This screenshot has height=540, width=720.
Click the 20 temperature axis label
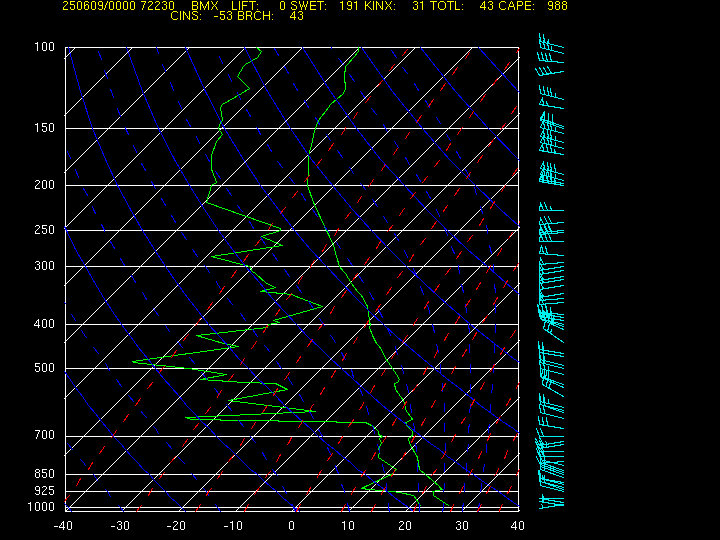click(405, 526)
